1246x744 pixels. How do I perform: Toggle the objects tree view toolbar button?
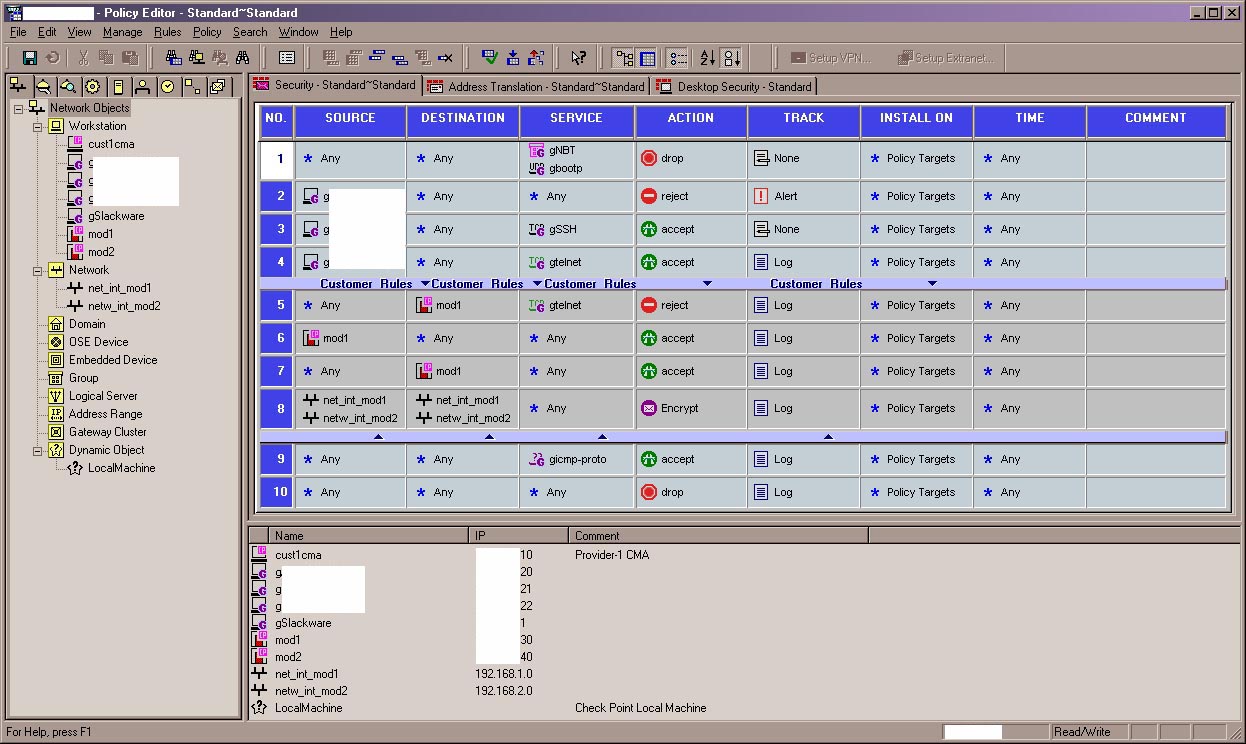click(x=624, y=58)
